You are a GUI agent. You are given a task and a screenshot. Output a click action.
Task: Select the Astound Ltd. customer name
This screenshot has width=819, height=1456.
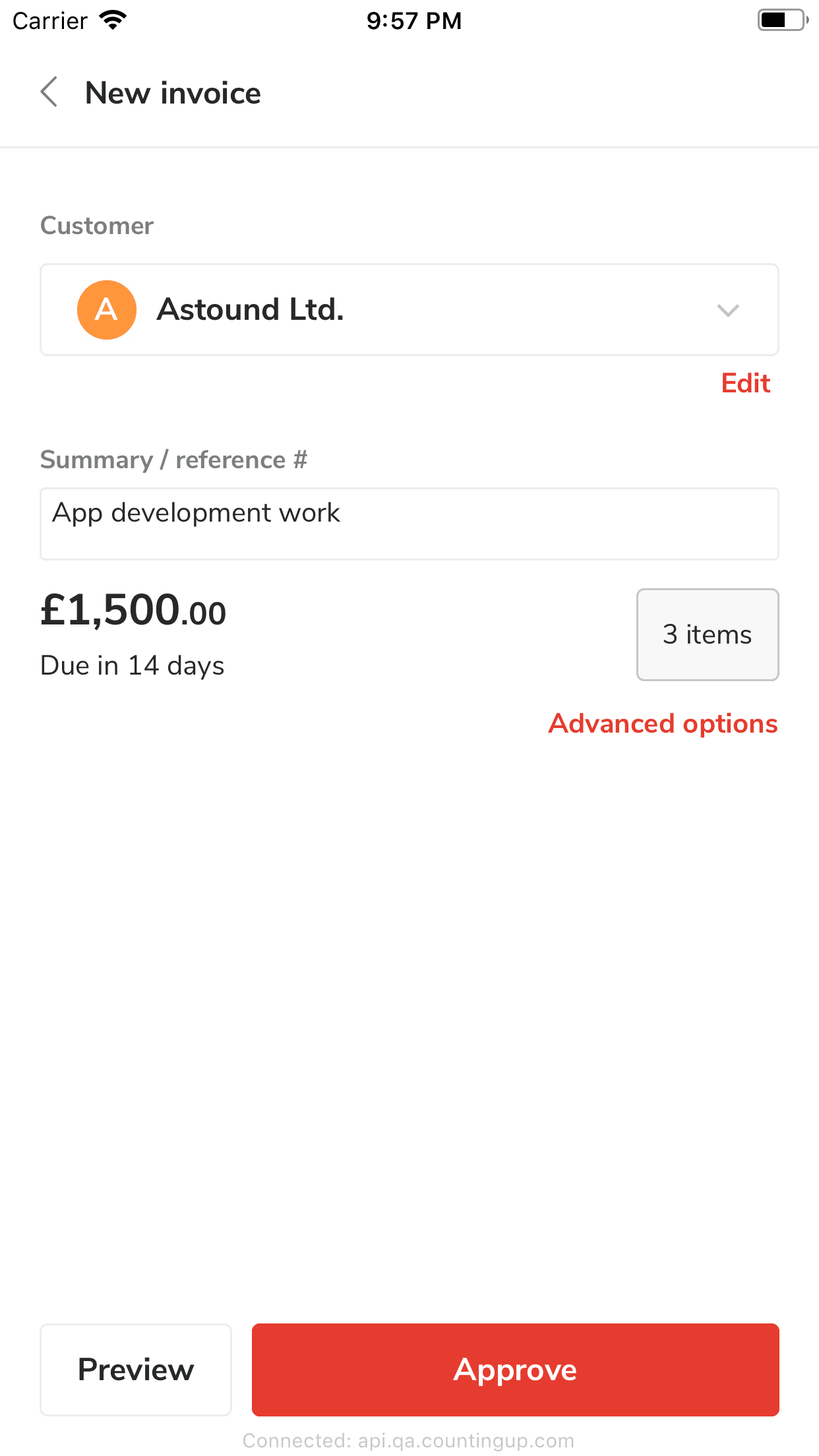(x=251, y=310)
